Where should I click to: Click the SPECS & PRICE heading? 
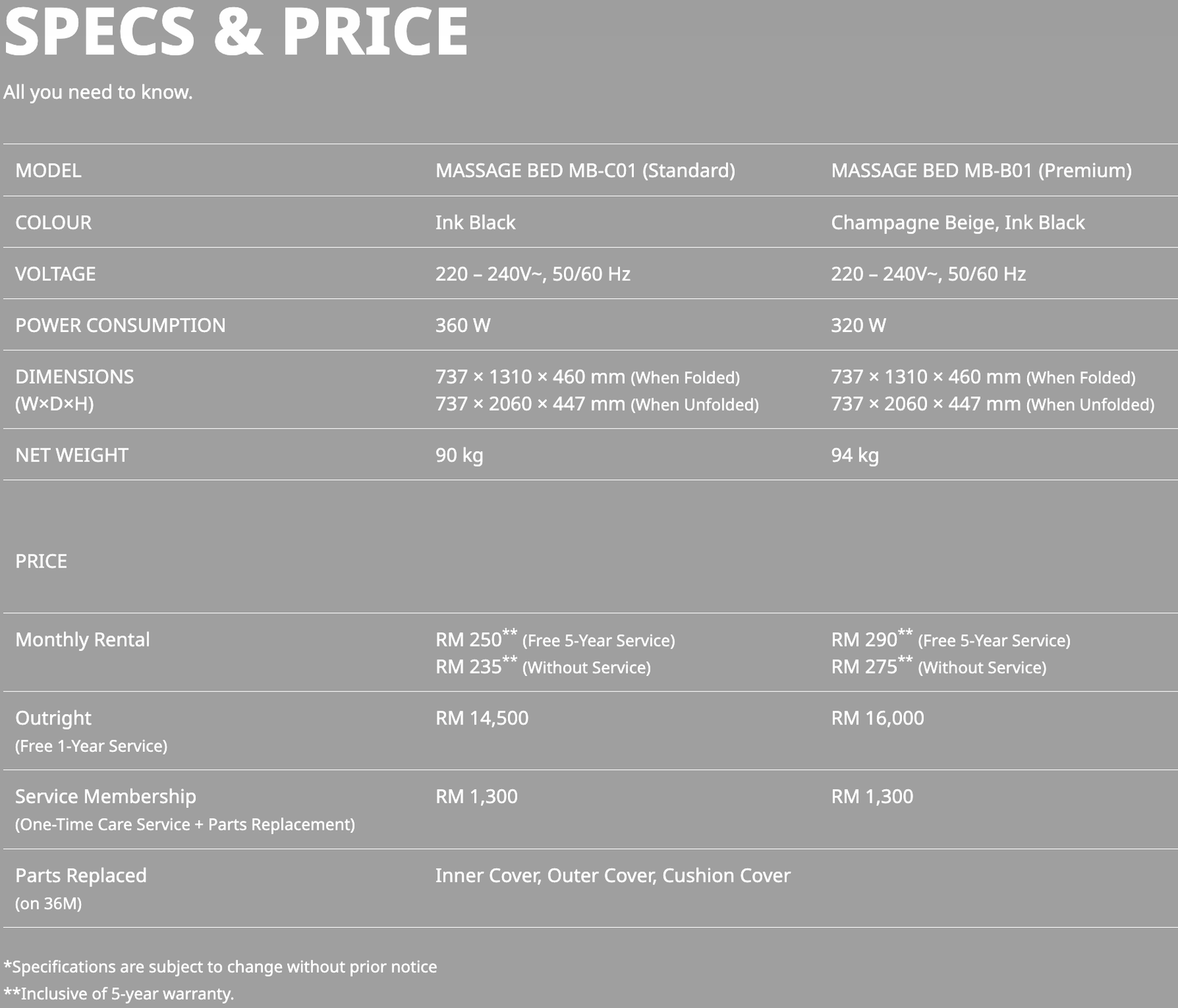[236, 32]
